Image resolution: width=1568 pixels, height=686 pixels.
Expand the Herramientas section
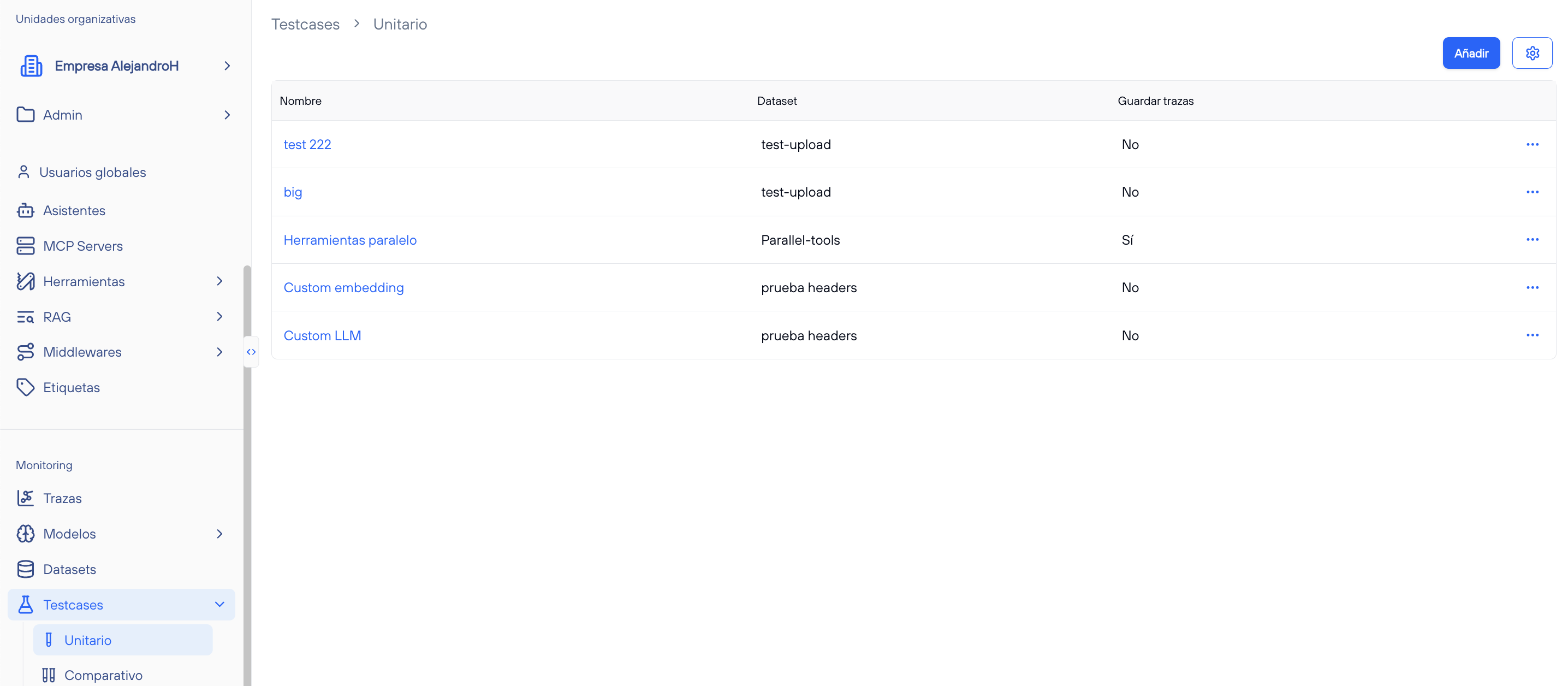point(219,281)
